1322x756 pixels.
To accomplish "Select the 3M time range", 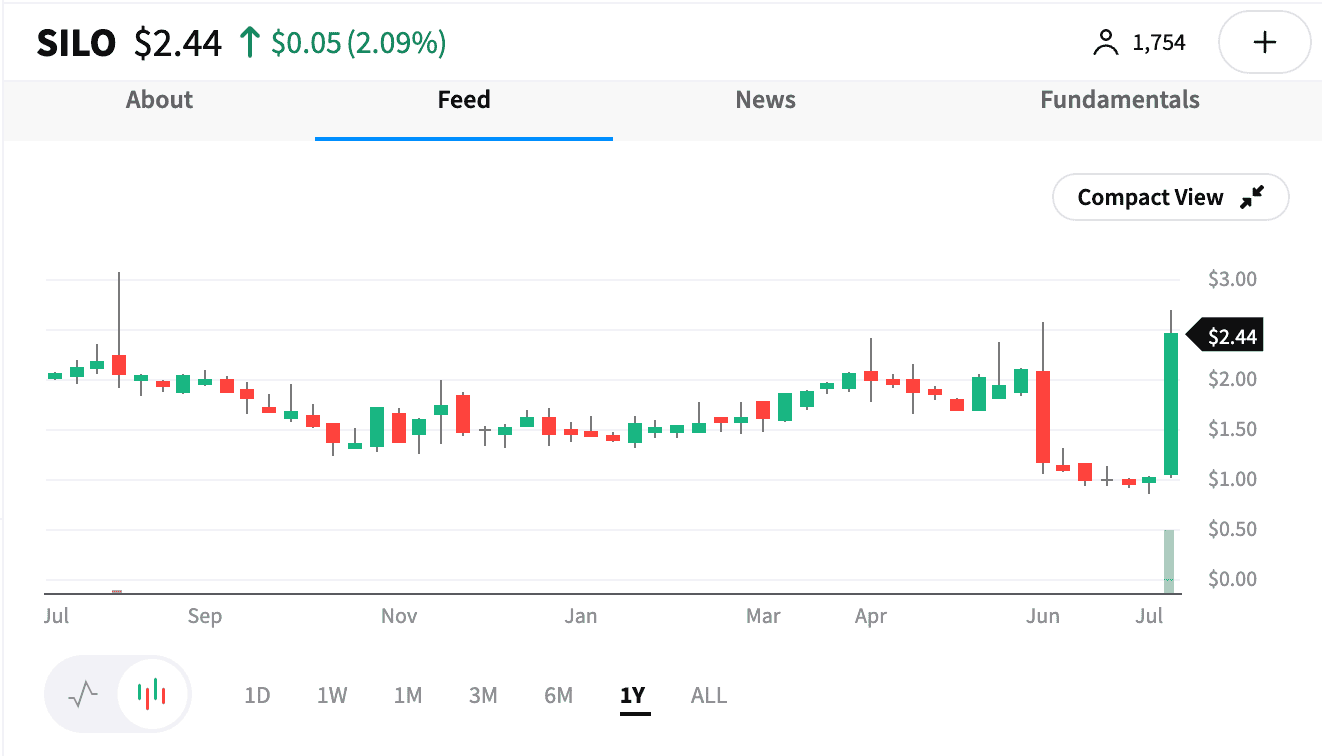I will (x=483, y=695).
